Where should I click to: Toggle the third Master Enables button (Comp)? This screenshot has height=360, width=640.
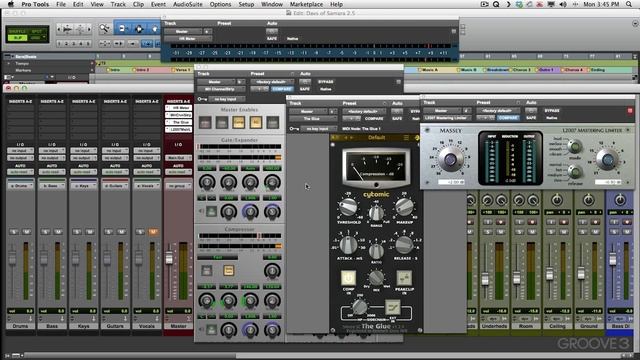tap(239, 122)
